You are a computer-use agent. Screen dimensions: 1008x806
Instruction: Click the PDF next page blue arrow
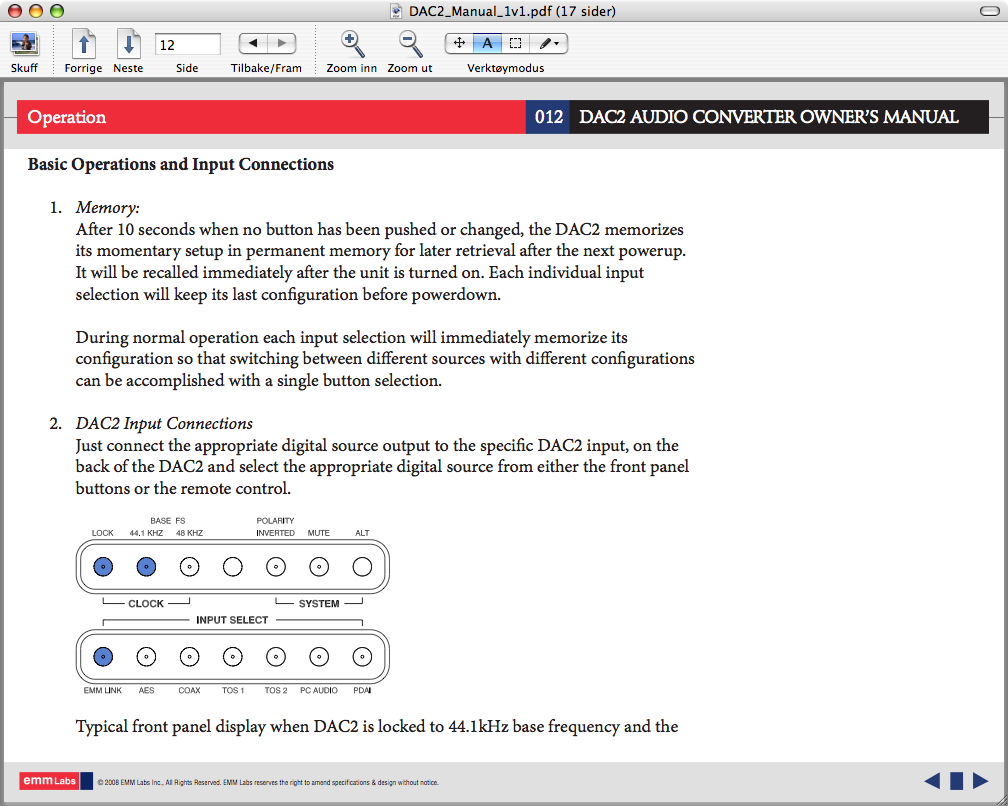[x=980, y=781]
